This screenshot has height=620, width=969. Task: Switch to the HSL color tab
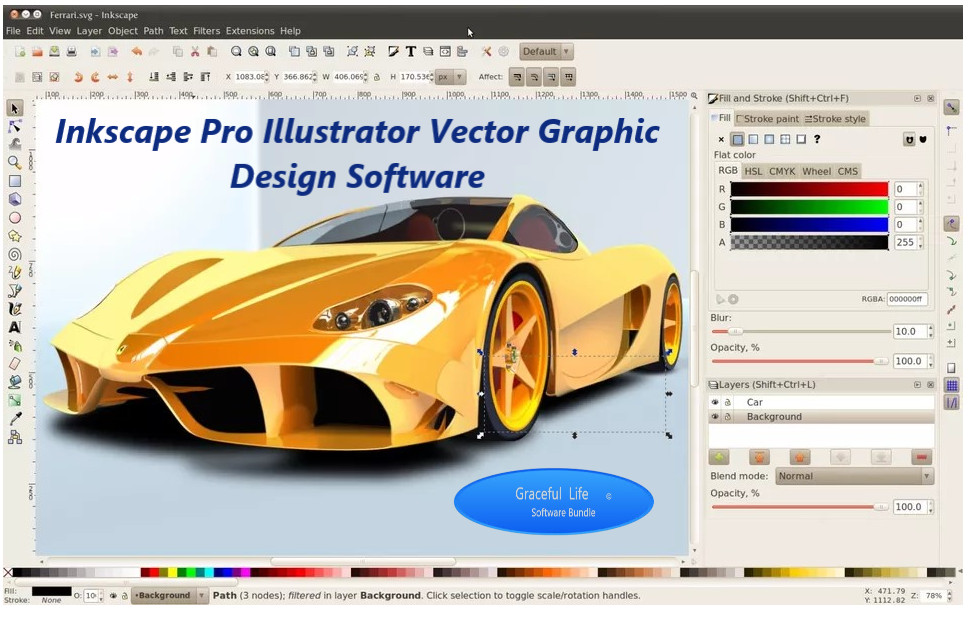click(x=753, y=172)
